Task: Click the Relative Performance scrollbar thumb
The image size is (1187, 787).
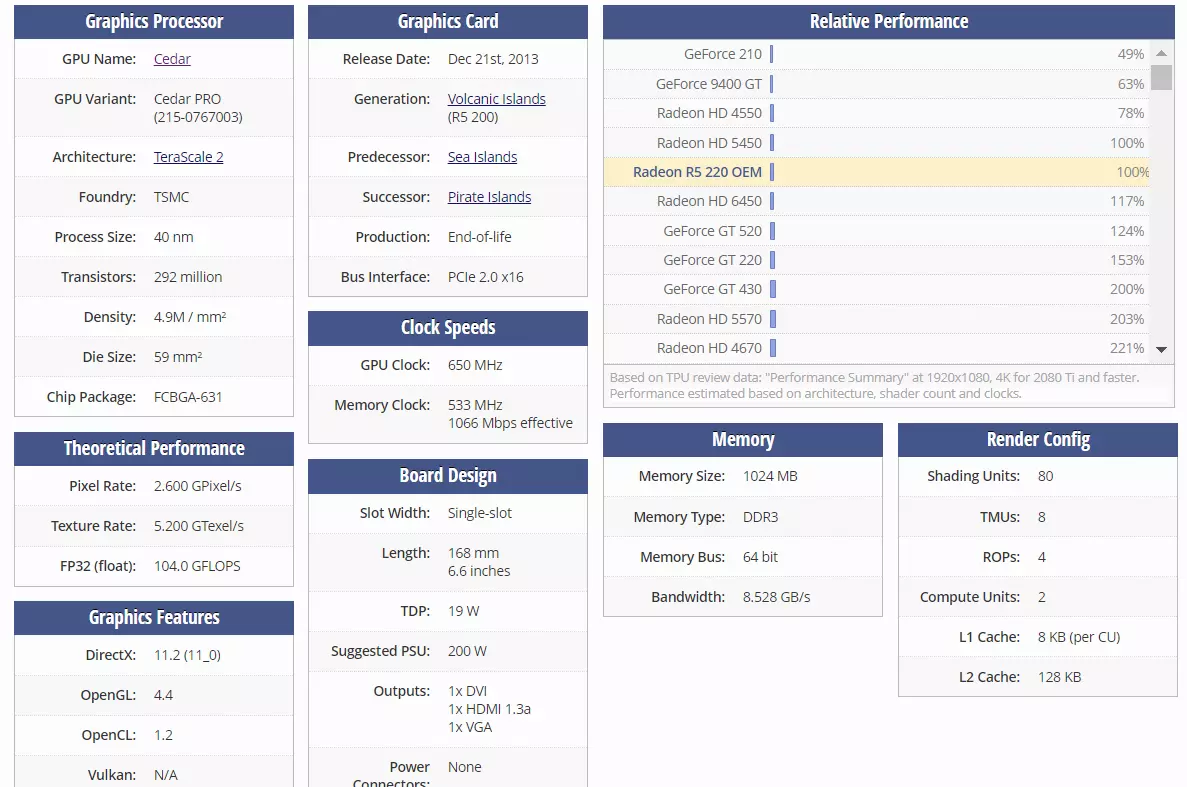Action: point(1161,77)
